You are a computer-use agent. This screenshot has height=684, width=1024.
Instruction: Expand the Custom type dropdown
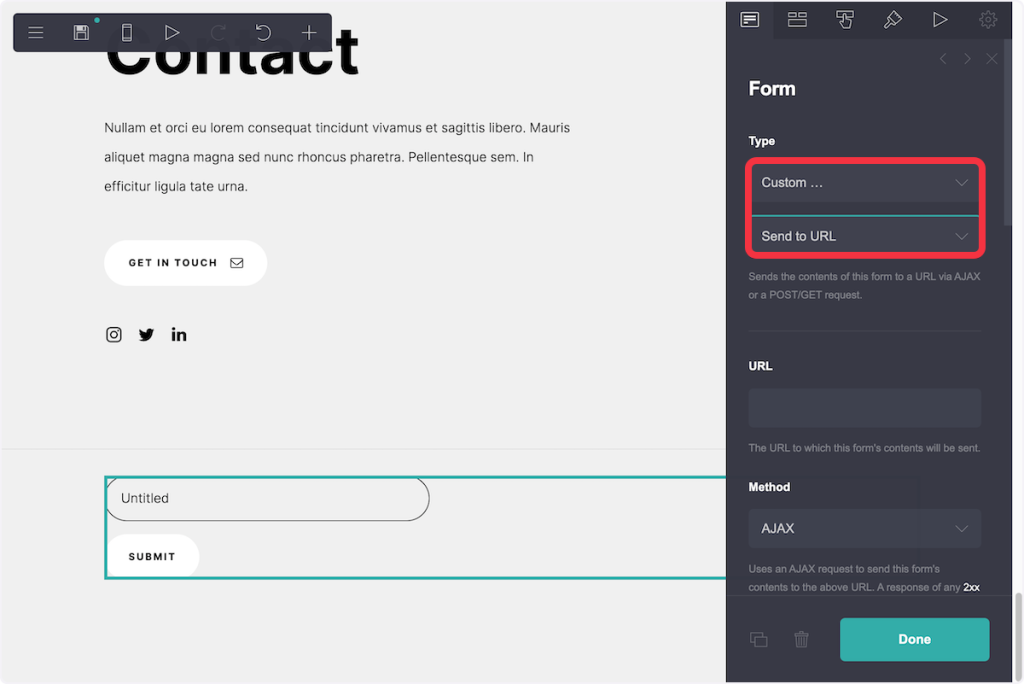point(865,183)
